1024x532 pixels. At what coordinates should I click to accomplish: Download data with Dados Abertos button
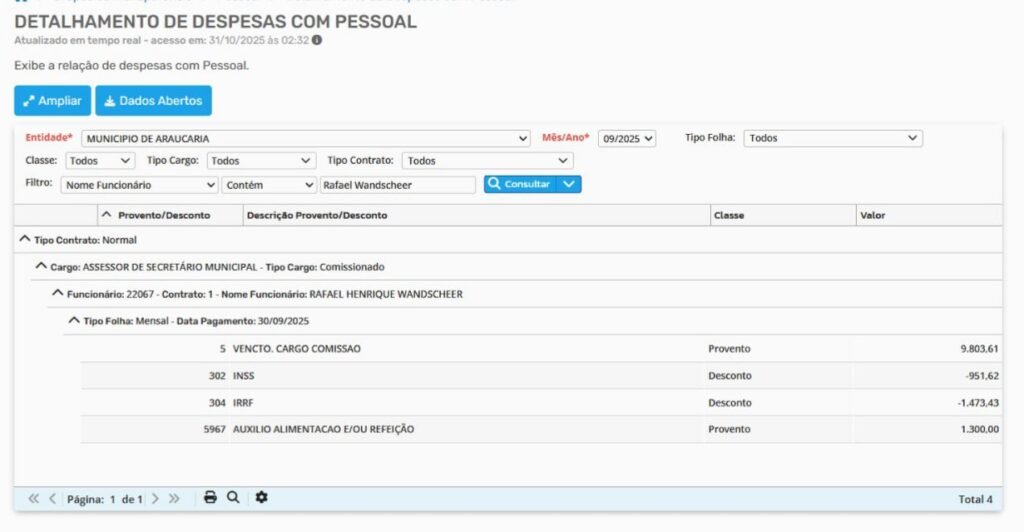(153, 101)
